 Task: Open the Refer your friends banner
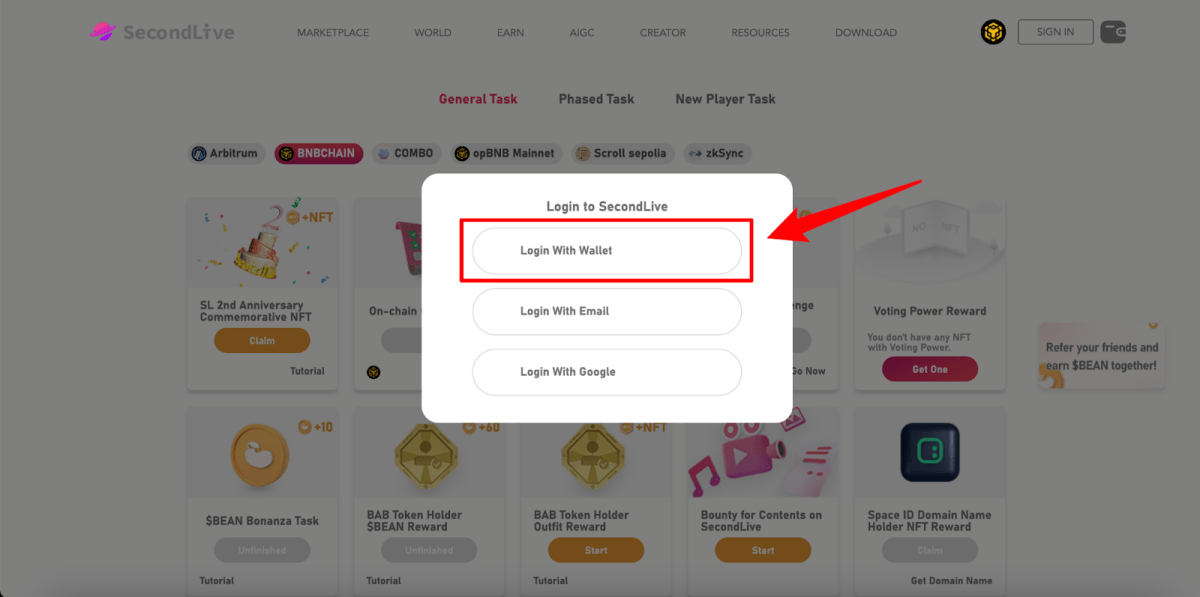point(1100,355)
